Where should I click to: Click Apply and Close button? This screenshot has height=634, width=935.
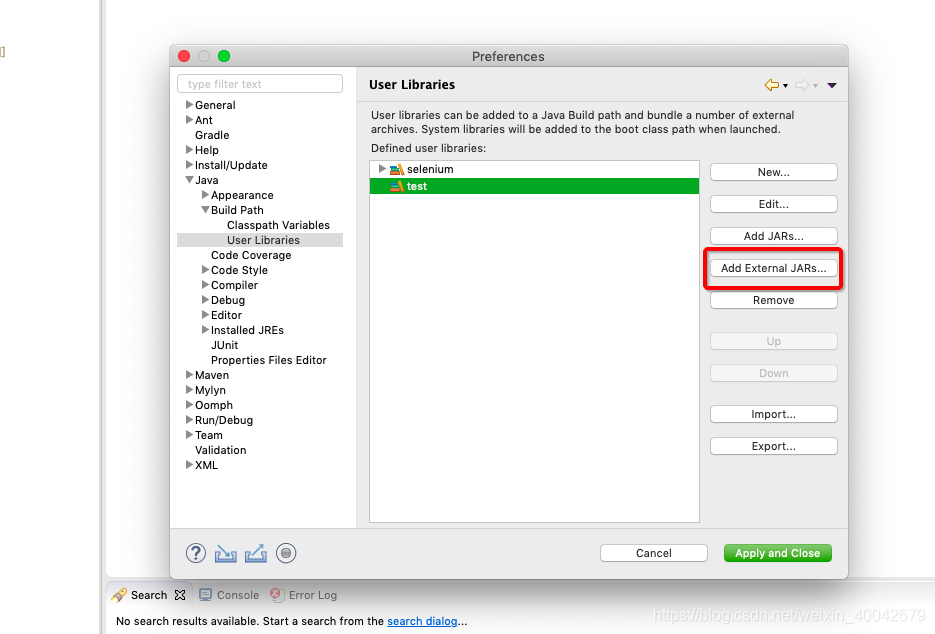coord(778,553)
